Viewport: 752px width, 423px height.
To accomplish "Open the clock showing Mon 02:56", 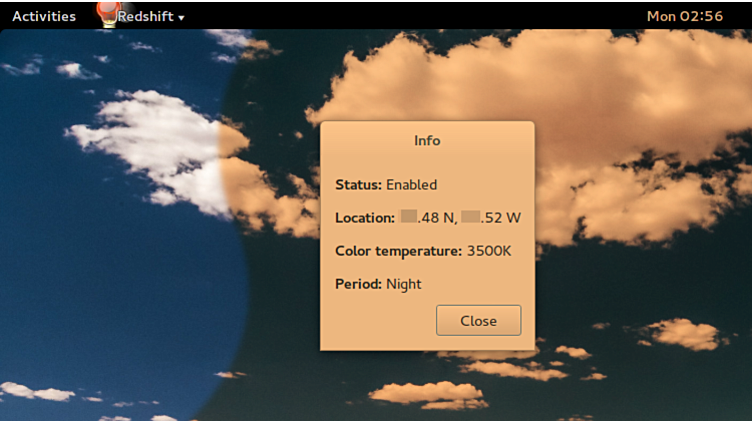I will (684, 16).
